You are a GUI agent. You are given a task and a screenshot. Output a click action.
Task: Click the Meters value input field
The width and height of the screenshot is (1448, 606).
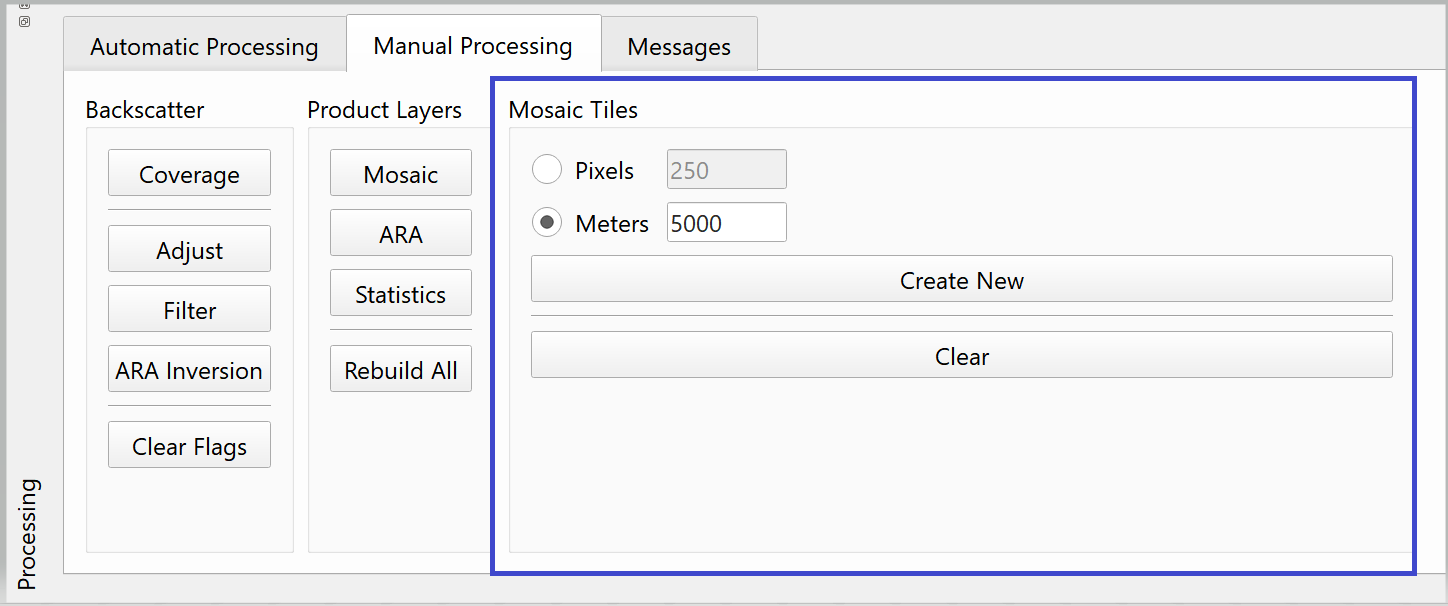coord(726,223)
